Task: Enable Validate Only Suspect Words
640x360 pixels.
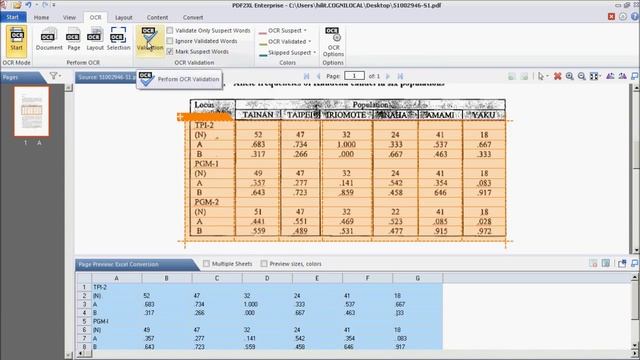Action: [170, 31]
